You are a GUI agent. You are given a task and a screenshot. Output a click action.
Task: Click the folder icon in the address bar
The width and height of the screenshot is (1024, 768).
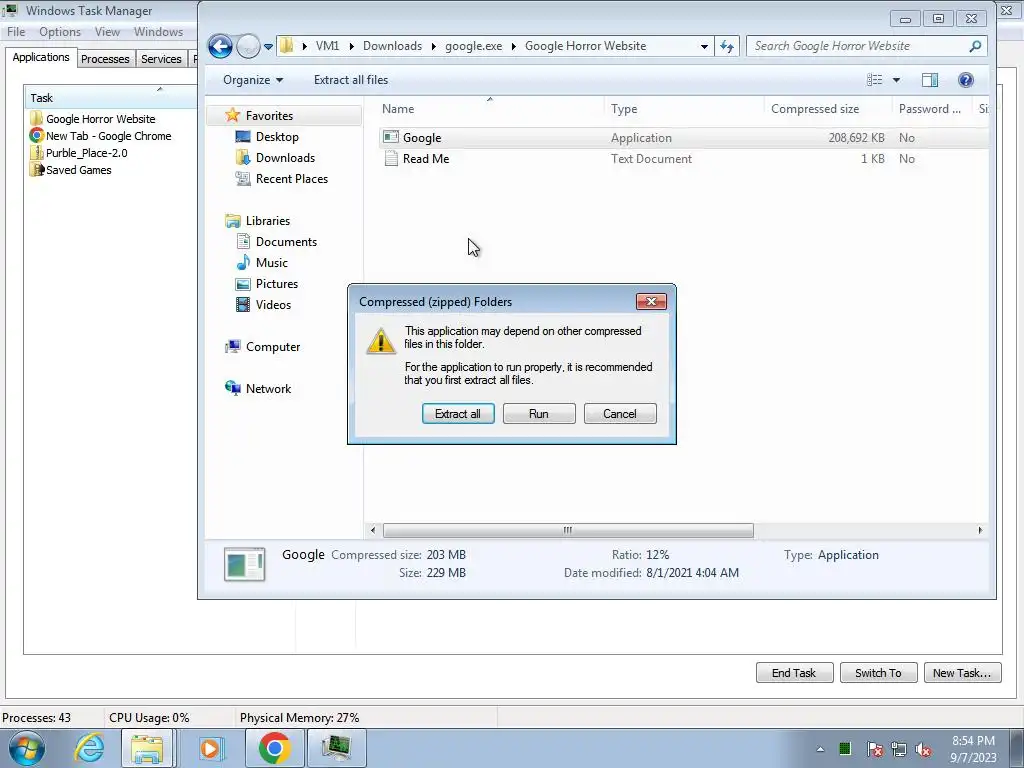(286, 46)
